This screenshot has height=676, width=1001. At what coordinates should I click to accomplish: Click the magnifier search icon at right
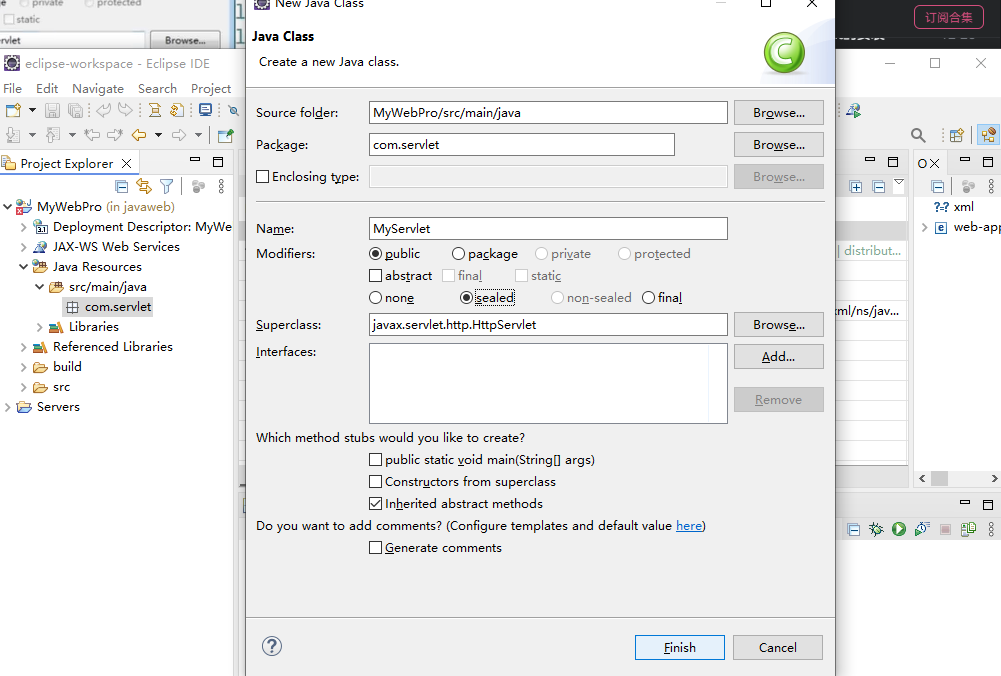coord(918,135)
